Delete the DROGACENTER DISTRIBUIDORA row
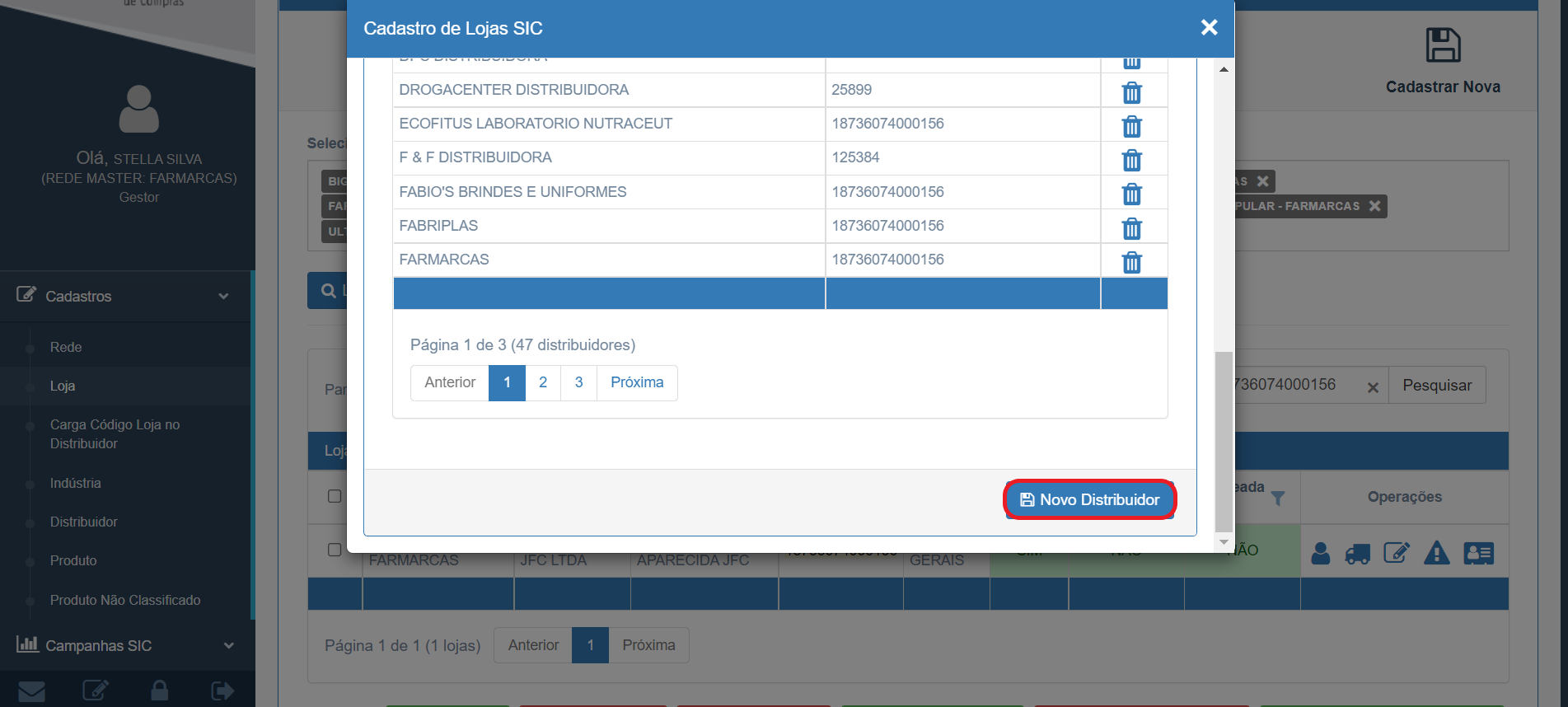Image resolution: width=1568 pixels, height=707 pixels. [1131, 92]
